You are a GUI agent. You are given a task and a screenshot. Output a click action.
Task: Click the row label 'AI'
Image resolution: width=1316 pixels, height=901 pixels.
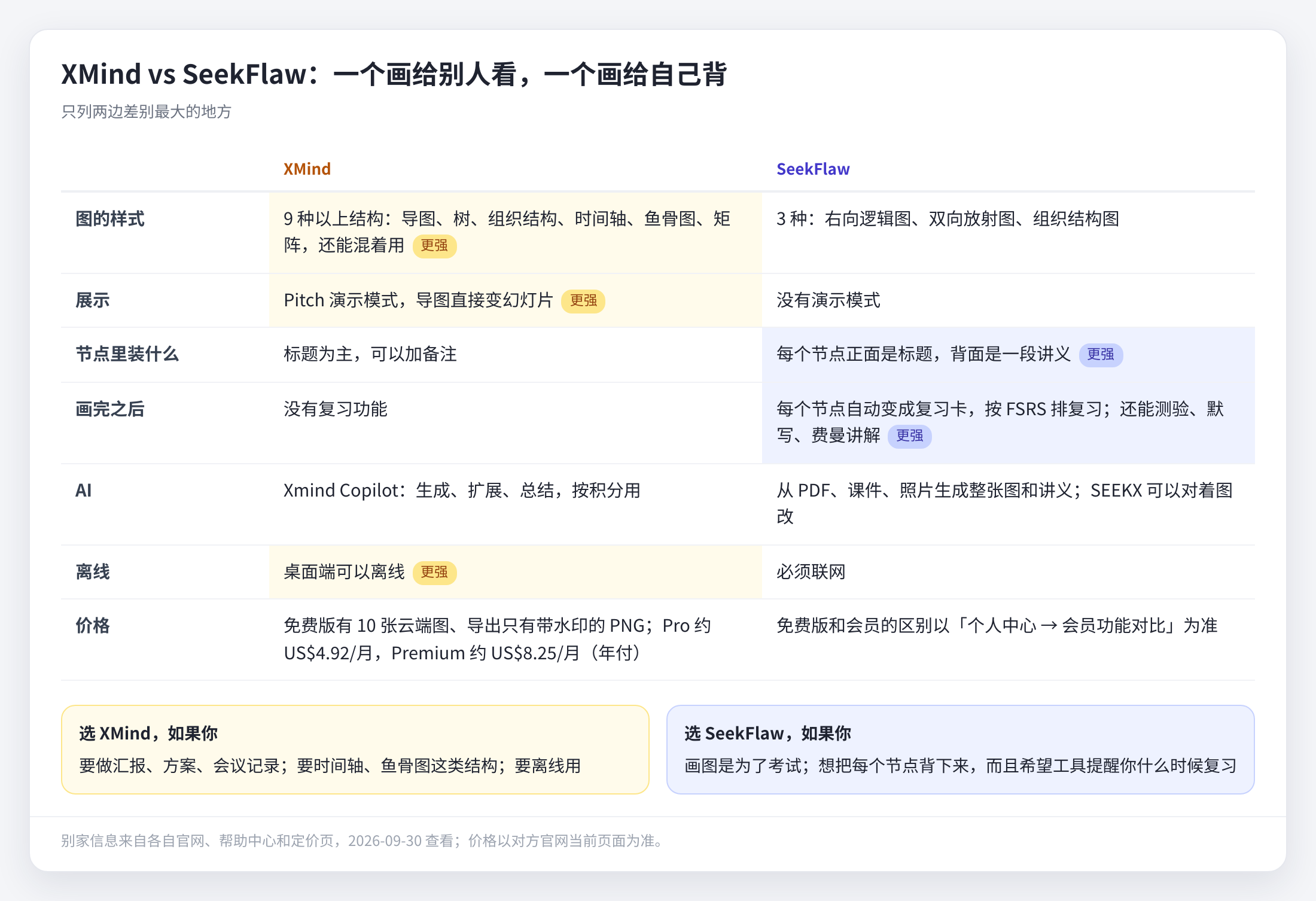(84, 491)
